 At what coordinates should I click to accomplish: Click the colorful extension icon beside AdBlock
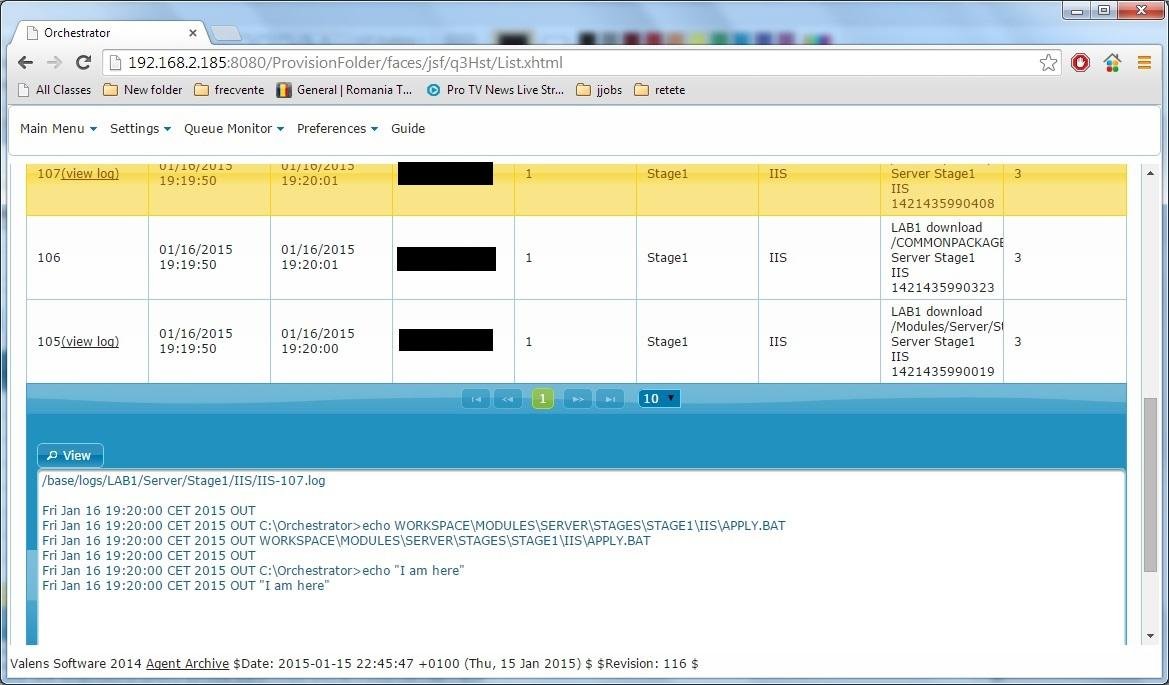1112,62
